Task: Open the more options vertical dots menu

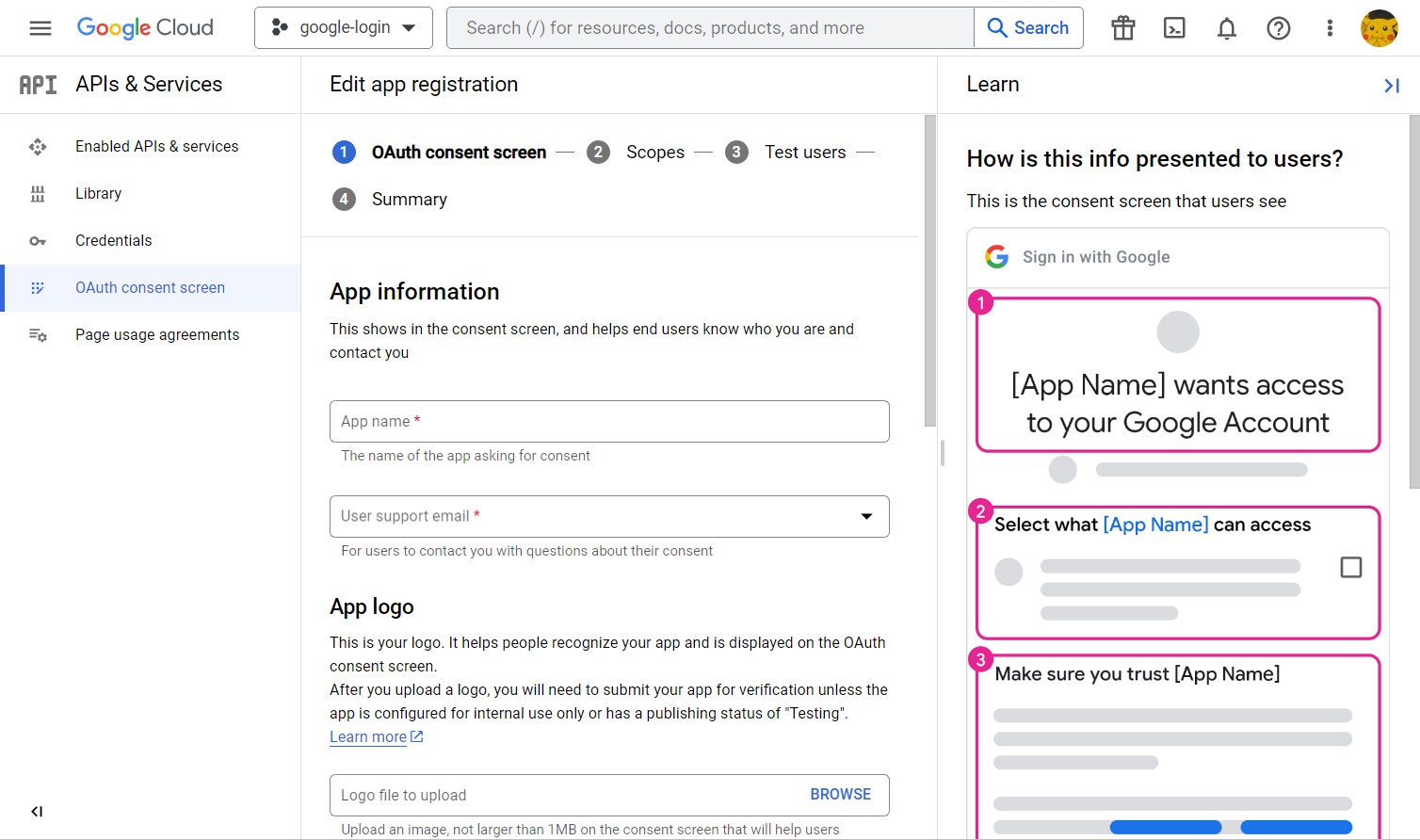Action: point(1330,28)
